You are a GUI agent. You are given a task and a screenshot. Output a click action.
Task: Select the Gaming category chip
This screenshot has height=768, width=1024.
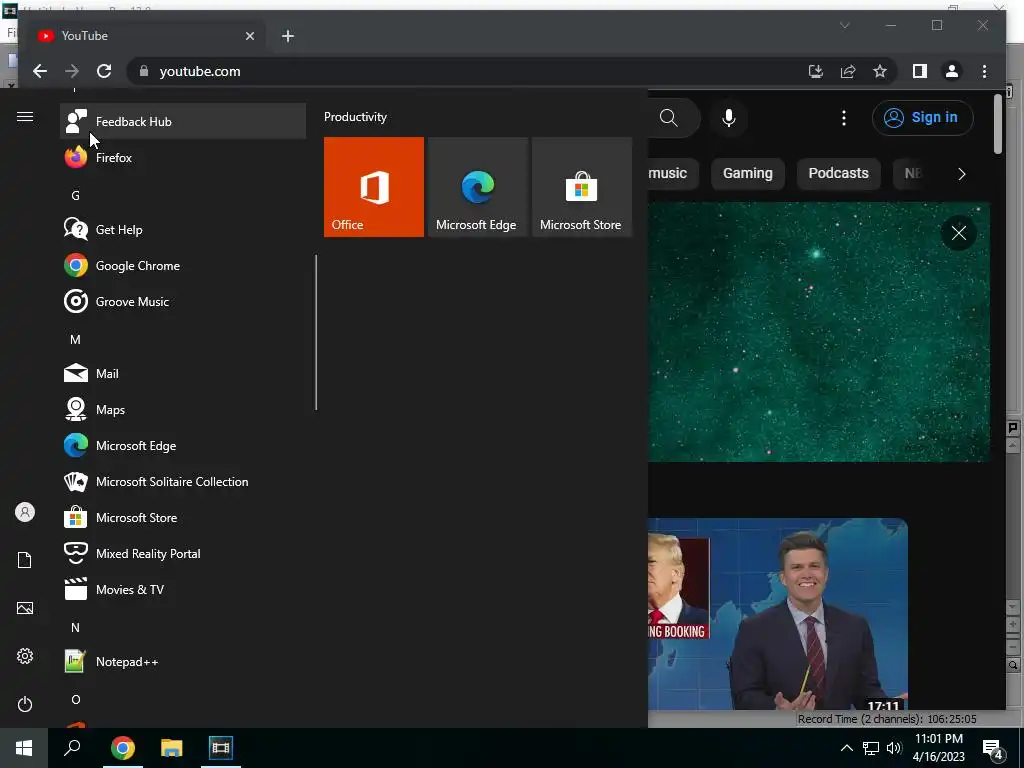point(748,173)
